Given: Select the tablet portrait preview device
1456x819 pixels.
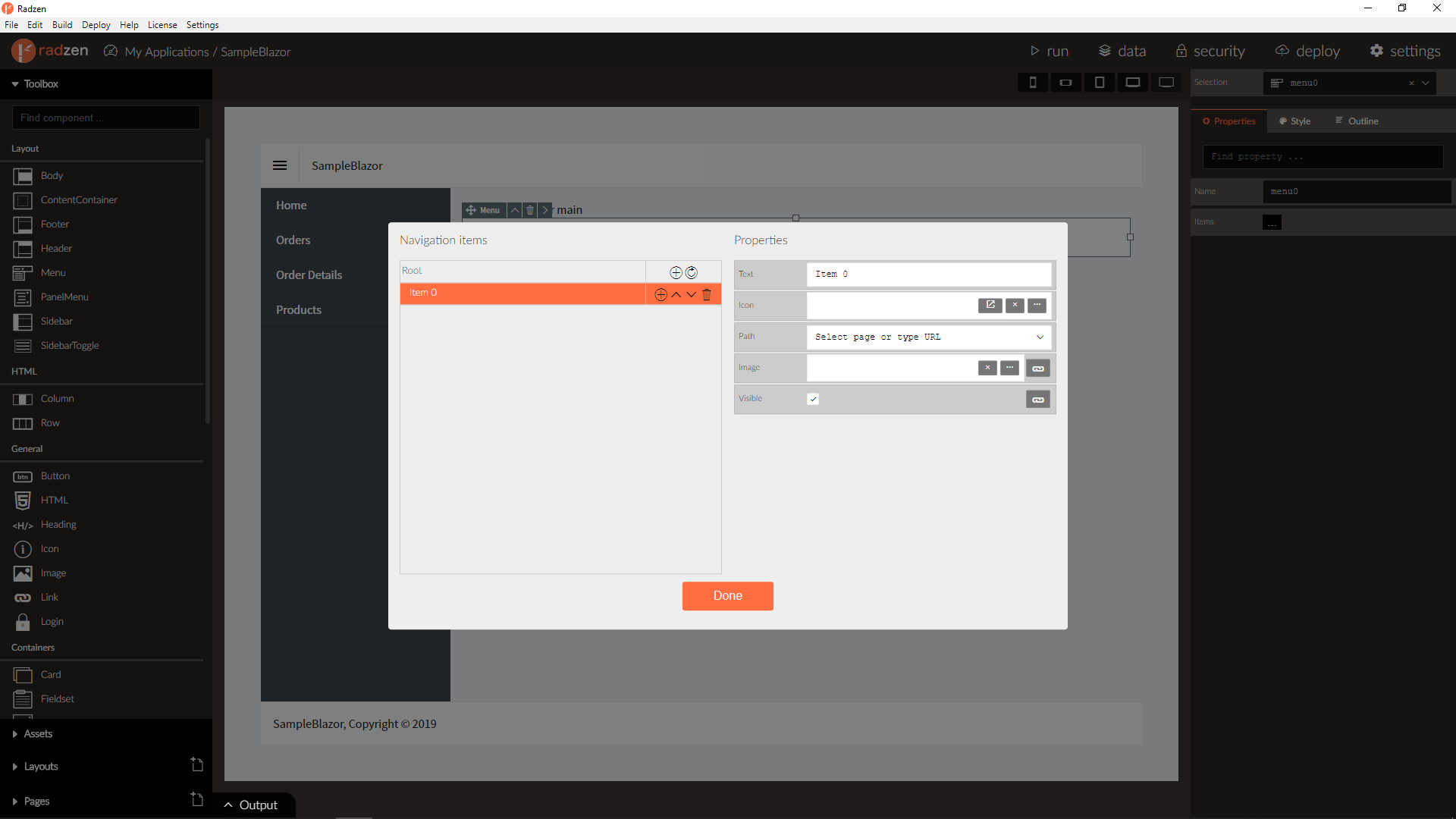Looking at the screenshot, I should [x=1100, y=83].
